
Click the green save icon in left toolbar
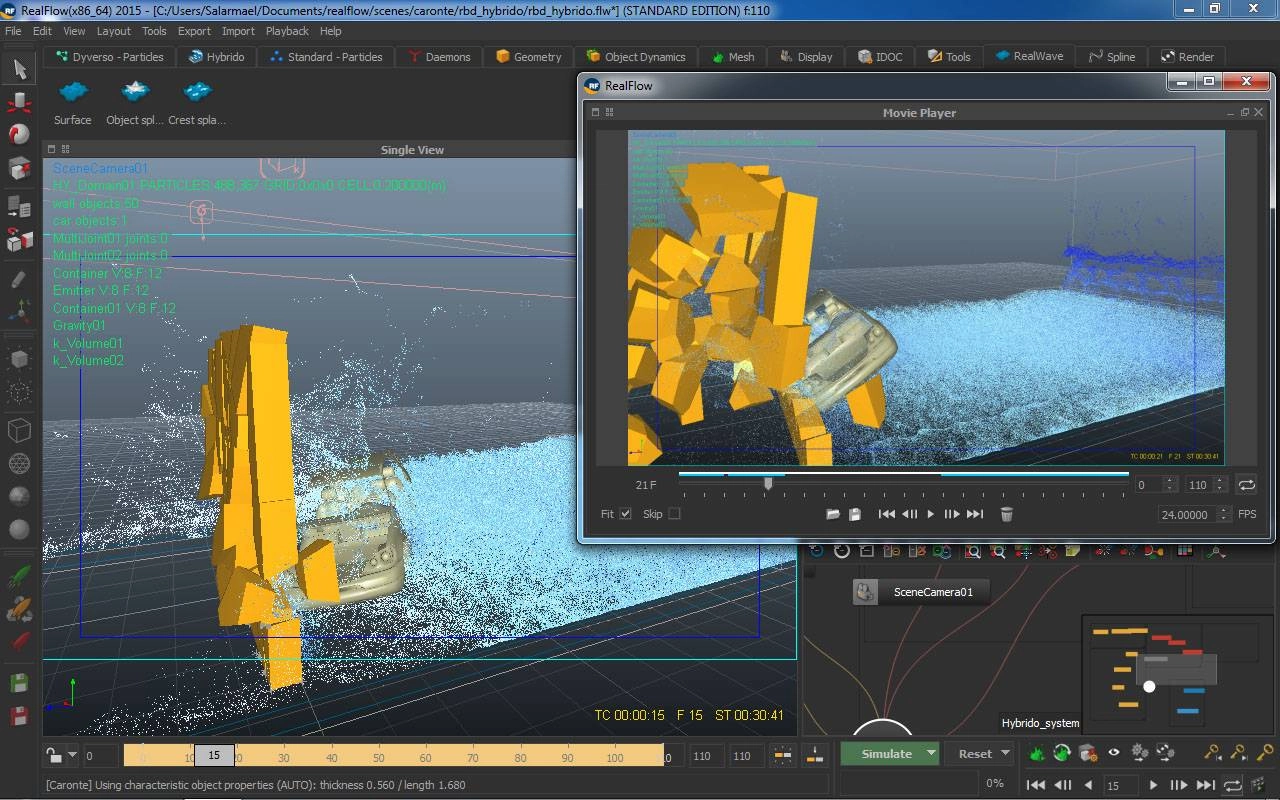coord(19,683)
